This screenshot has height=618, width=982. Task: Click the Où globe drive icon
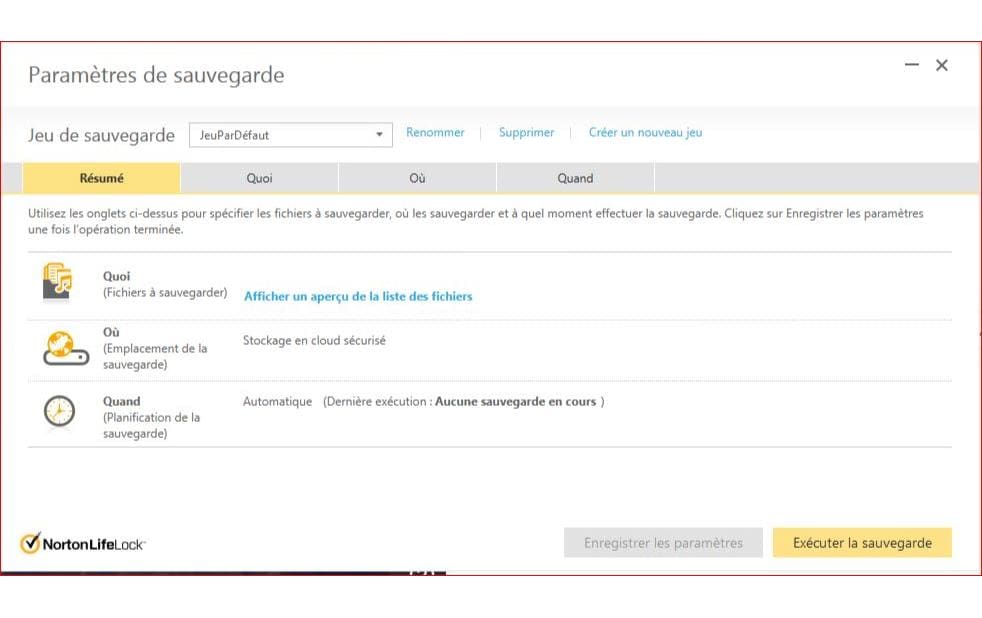(59, 348)
